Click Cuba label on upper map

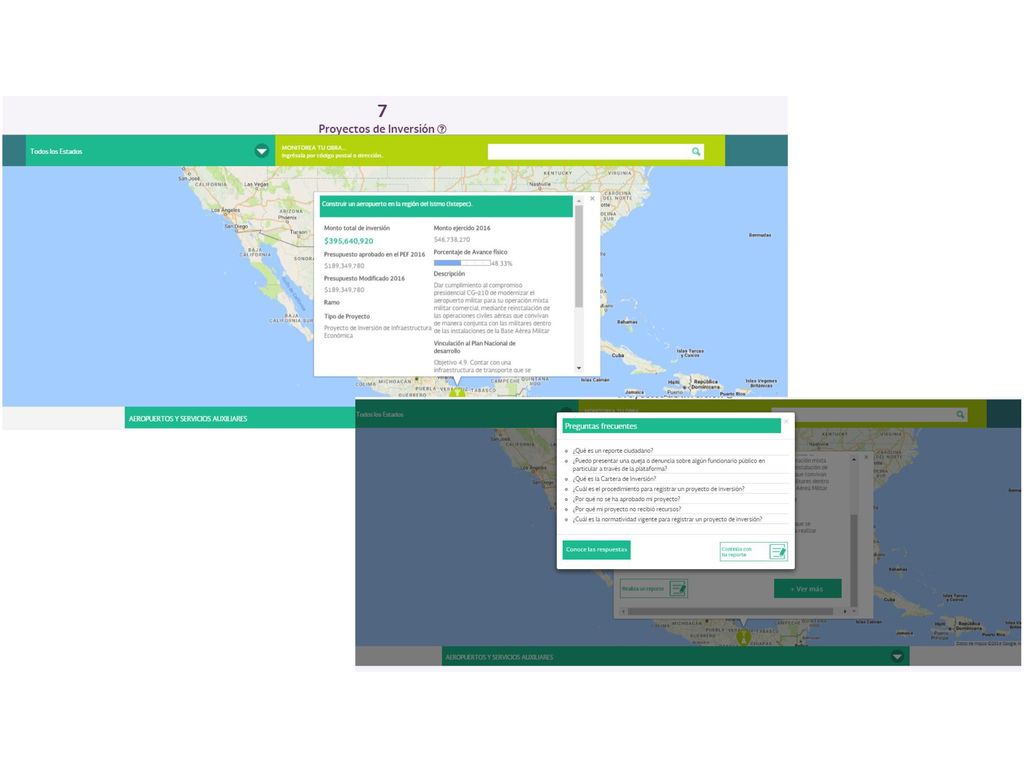pyautogui.click(x=618, y=355)
